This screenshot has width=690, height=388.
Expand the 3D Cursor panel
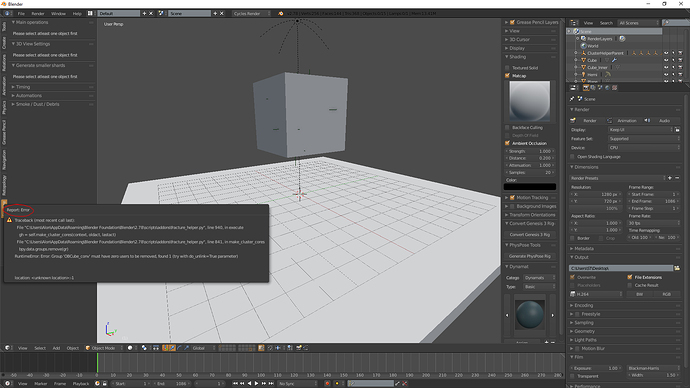(x=519, y=40)
